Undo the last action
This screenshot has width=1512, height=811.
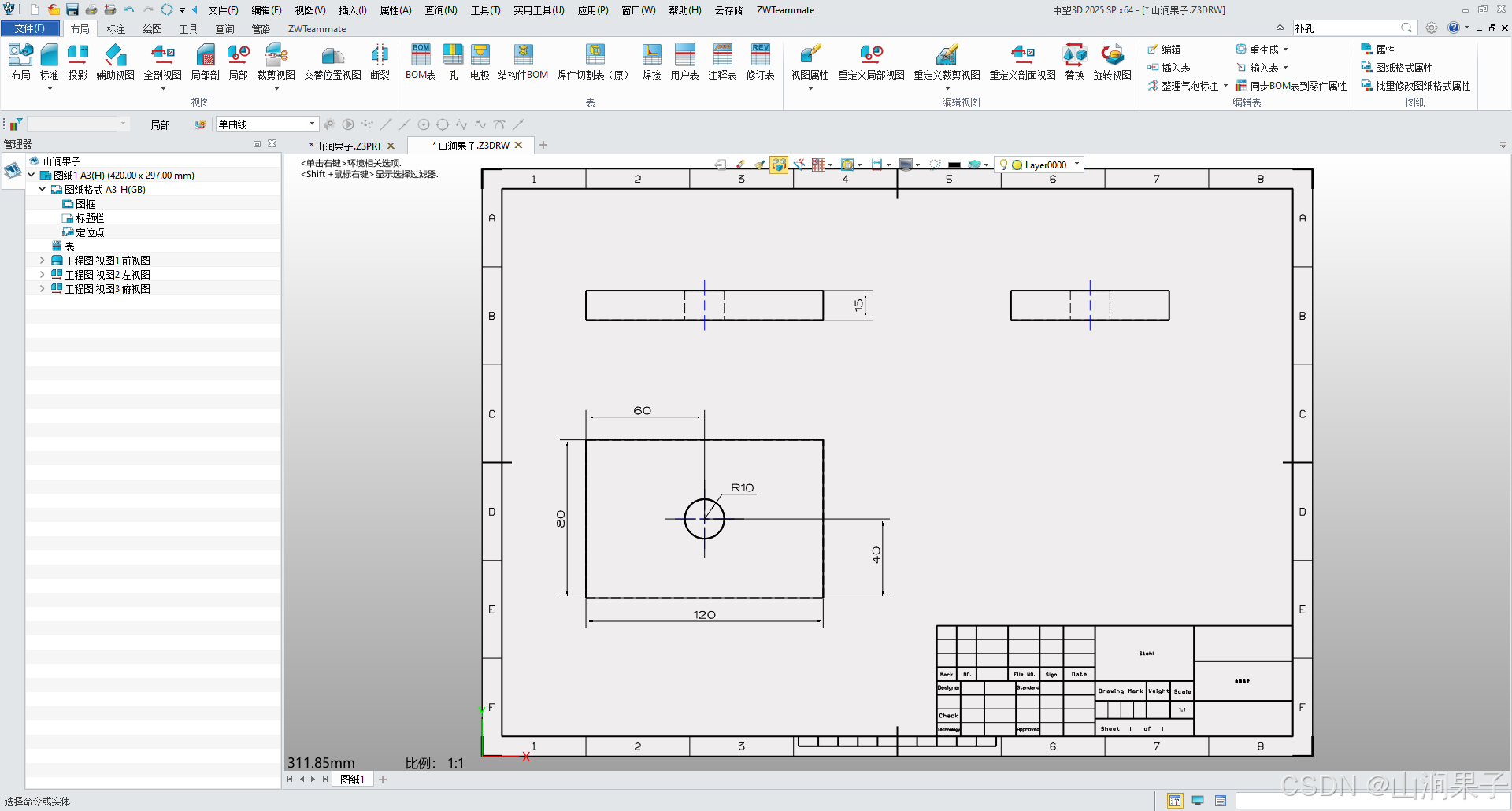coord(129,9)
